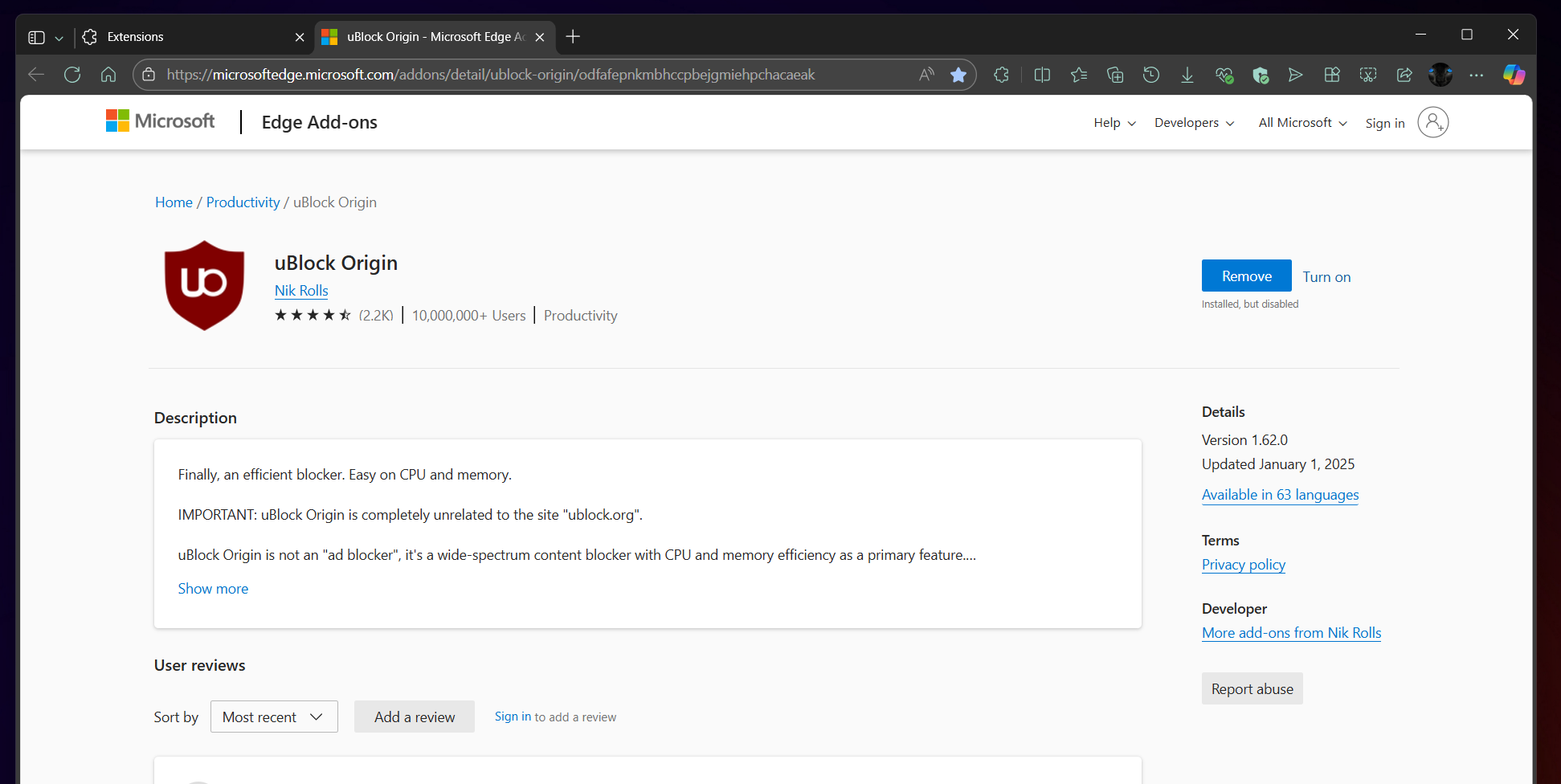This screenshot has width=1561, height=784.
Task: Expand the Developers menu
Action: 1195,123
